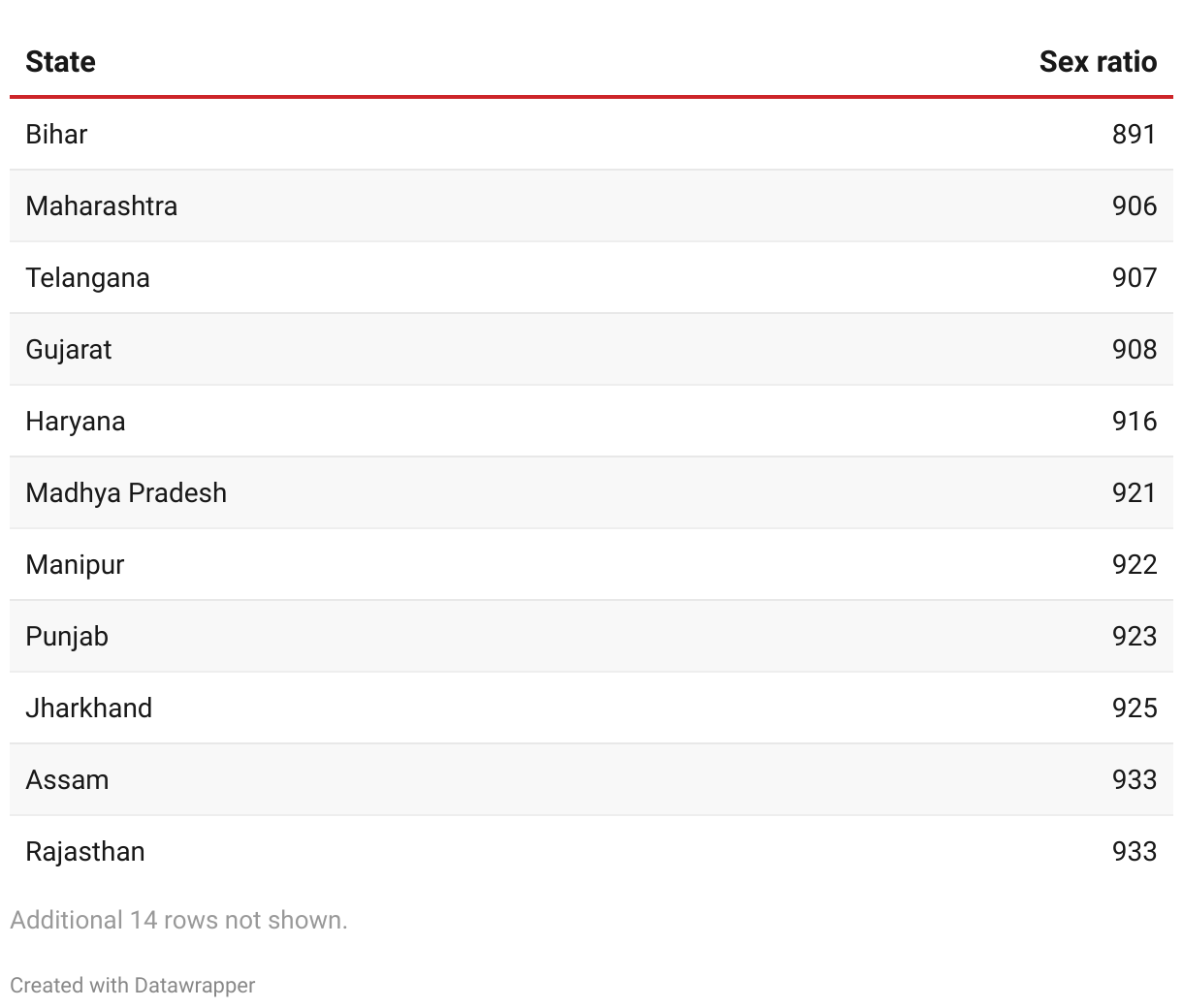Click the Punjab row label
This screenshot has width=1183, height=1008.
point(67,637)
